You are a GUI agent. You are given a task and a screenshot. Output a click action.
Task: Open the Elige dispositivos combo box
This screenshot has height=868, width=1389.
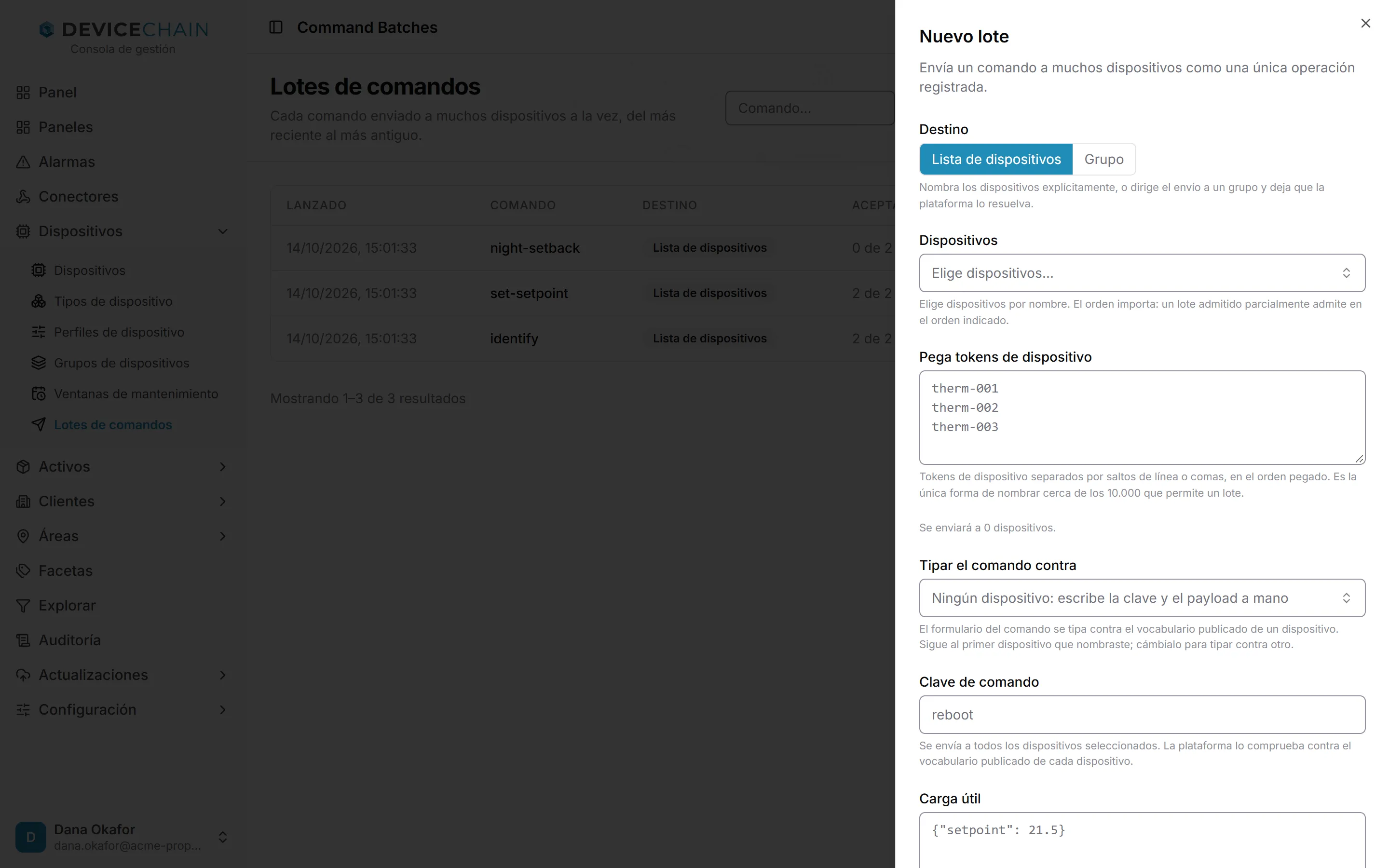[x=1142, y=272]
